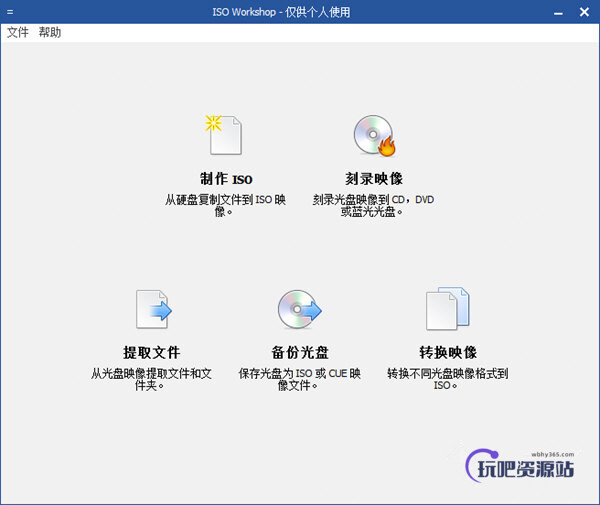Image resolution: width=600 pixels, height=505 pixels.
Task: Open the 文件 menu
Action: click(x=18, y=33)
